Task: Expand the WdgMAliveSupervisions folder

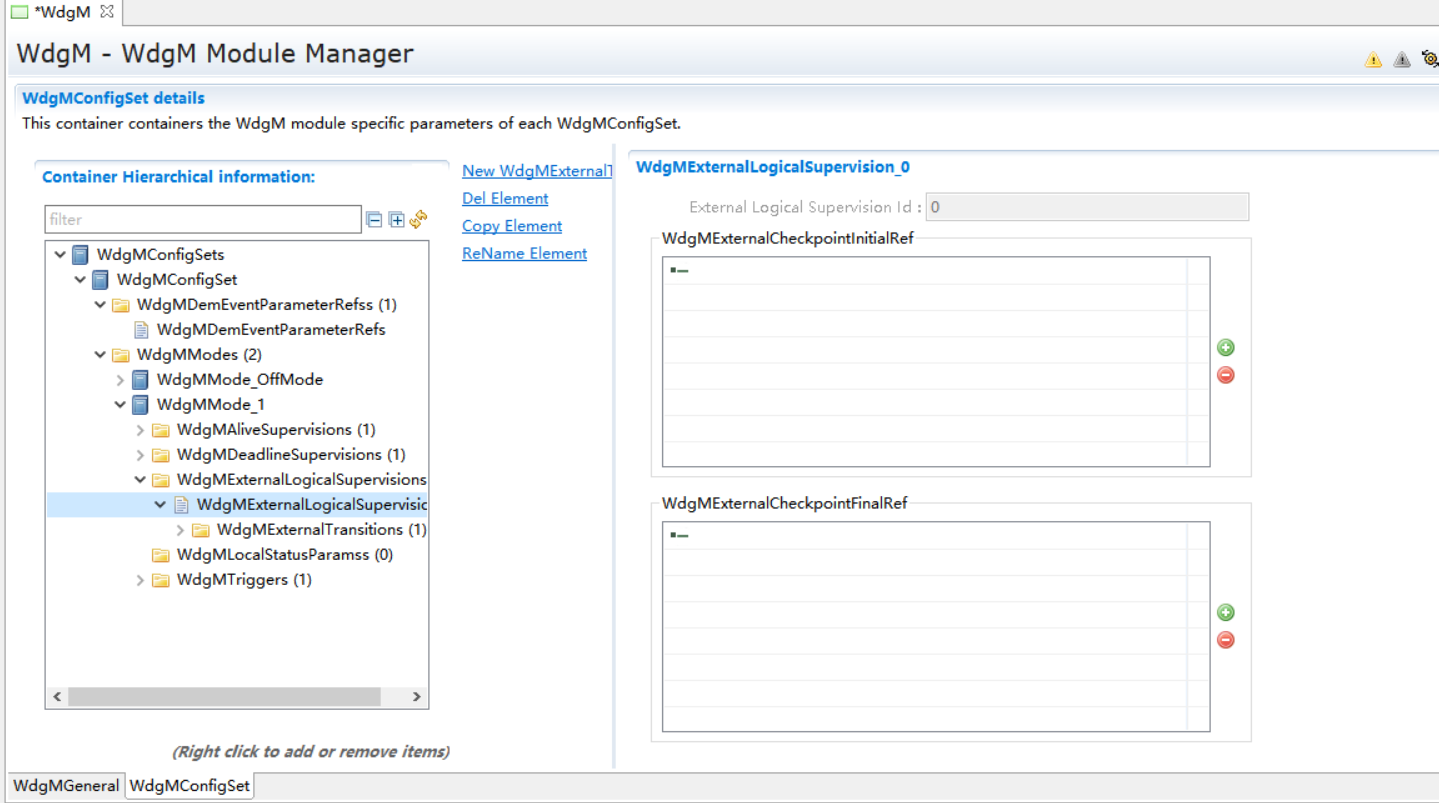Action: (x=140, y=430)
